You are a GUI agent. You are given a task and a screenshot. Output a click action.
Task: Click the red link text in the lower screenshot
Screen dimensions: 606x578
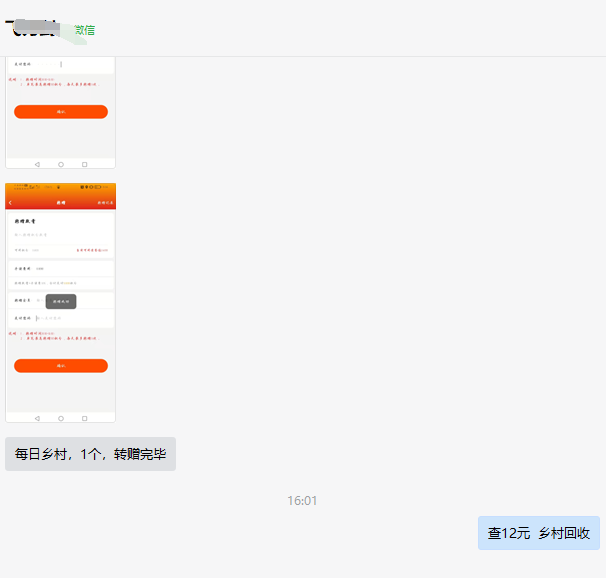92,249
